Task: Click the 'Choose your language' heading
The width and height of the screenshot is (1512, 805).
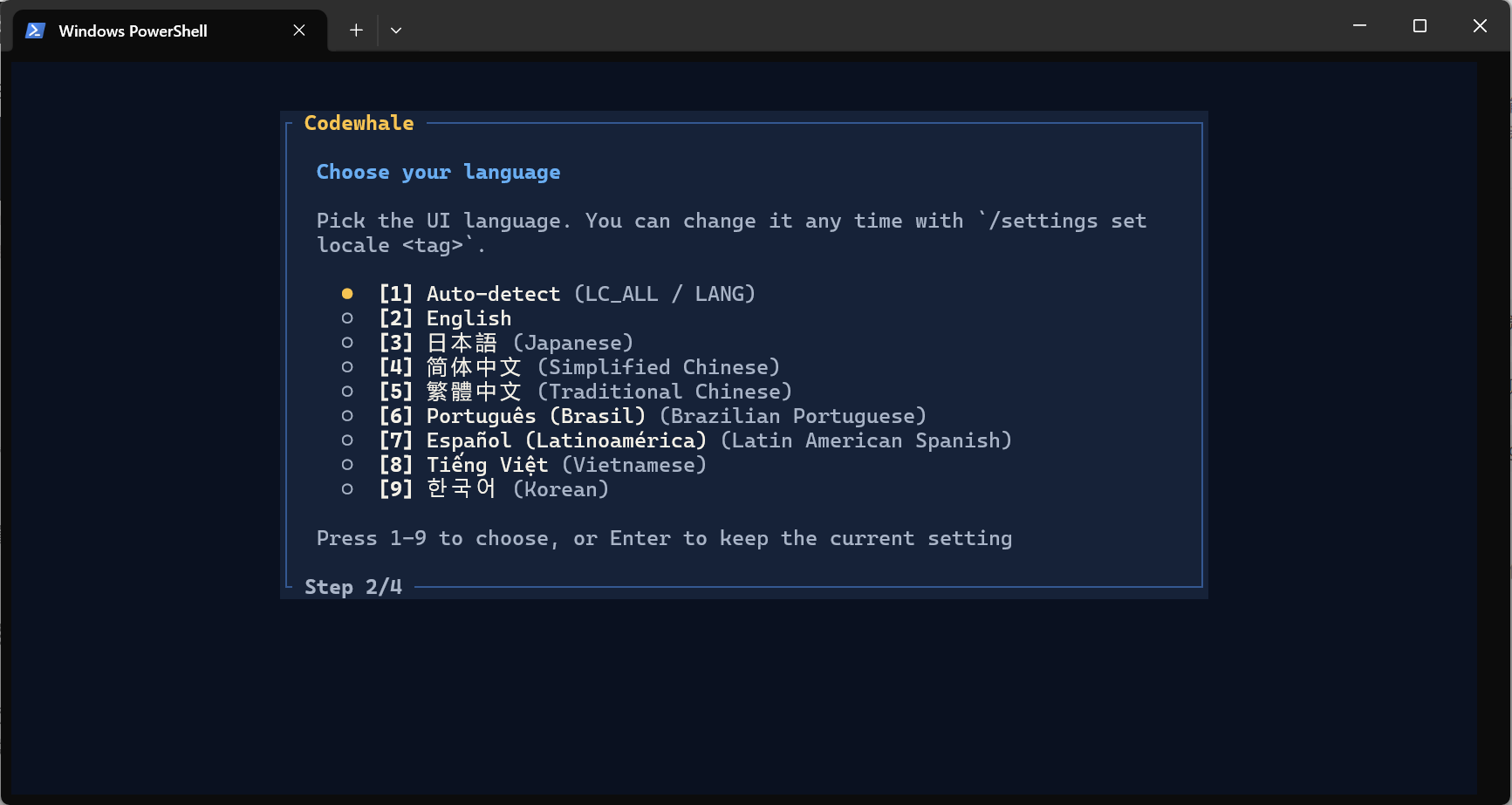Action: (439, 172)
